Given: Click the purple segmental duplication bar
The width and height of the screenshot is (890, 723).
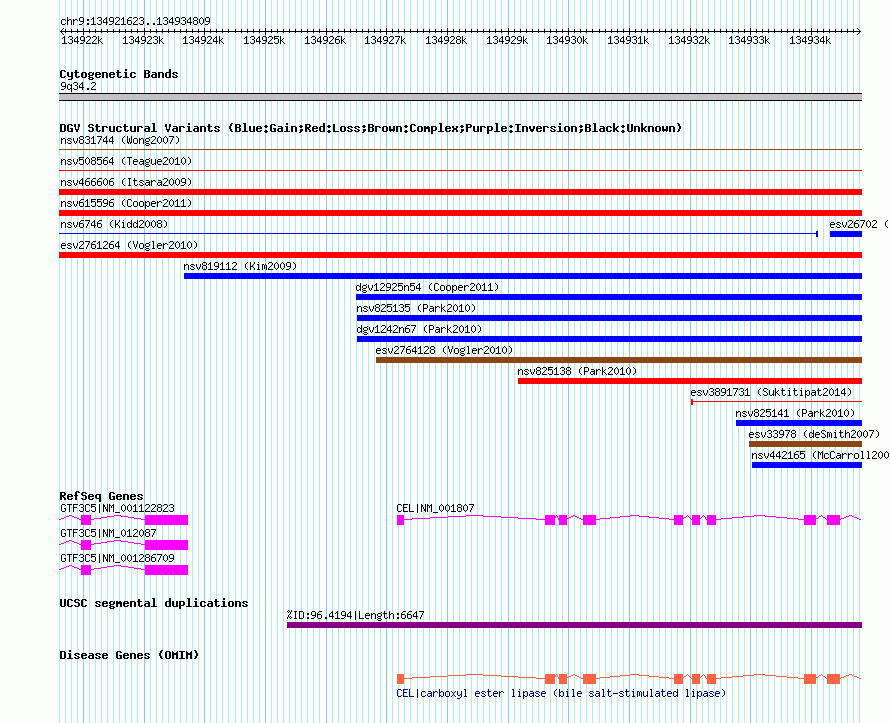Looking at the screenshot, I should point(574,625).
